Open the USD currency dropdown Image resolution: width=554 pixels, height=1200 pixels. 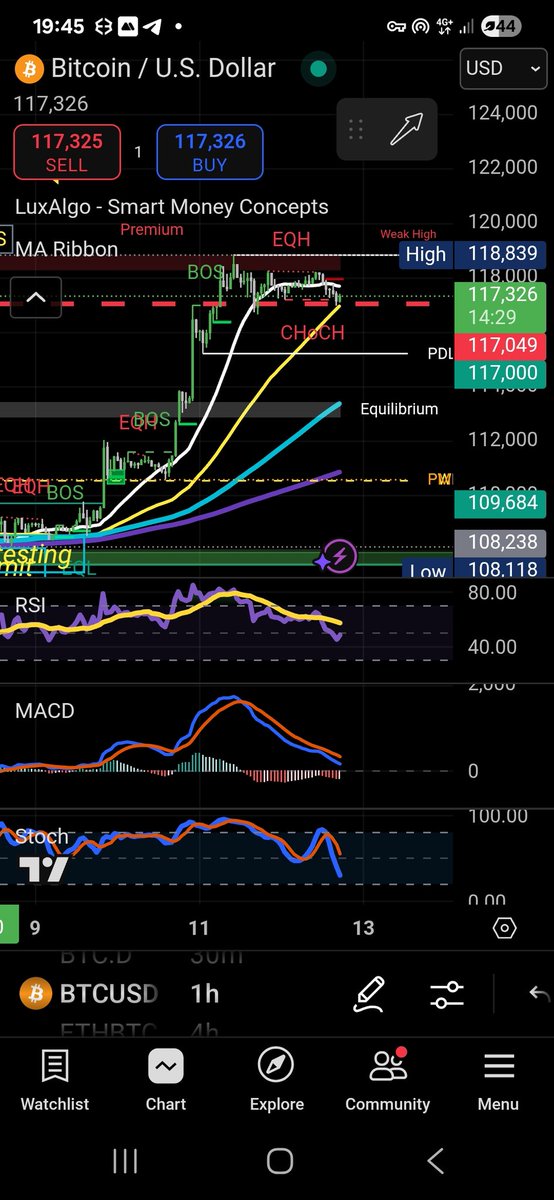pos(503,70)
